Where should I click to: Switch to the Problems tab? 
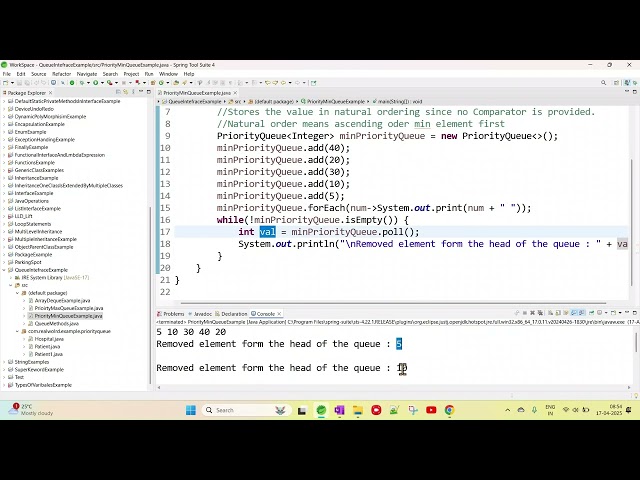(x=171, y=314)
